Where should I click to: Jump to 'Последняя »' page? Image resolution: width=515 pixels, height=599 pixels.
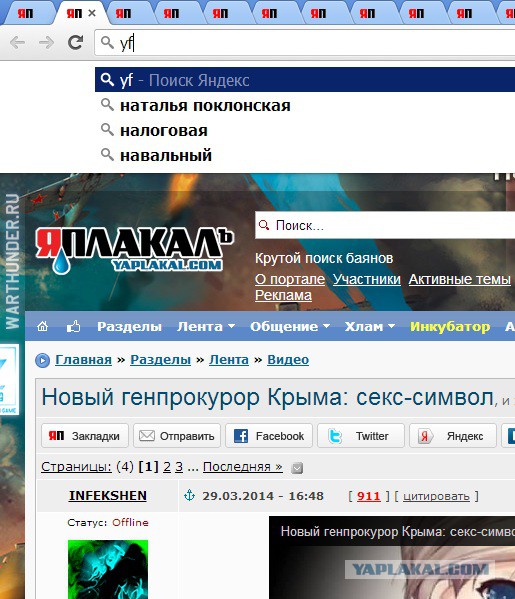coord(243,467)
